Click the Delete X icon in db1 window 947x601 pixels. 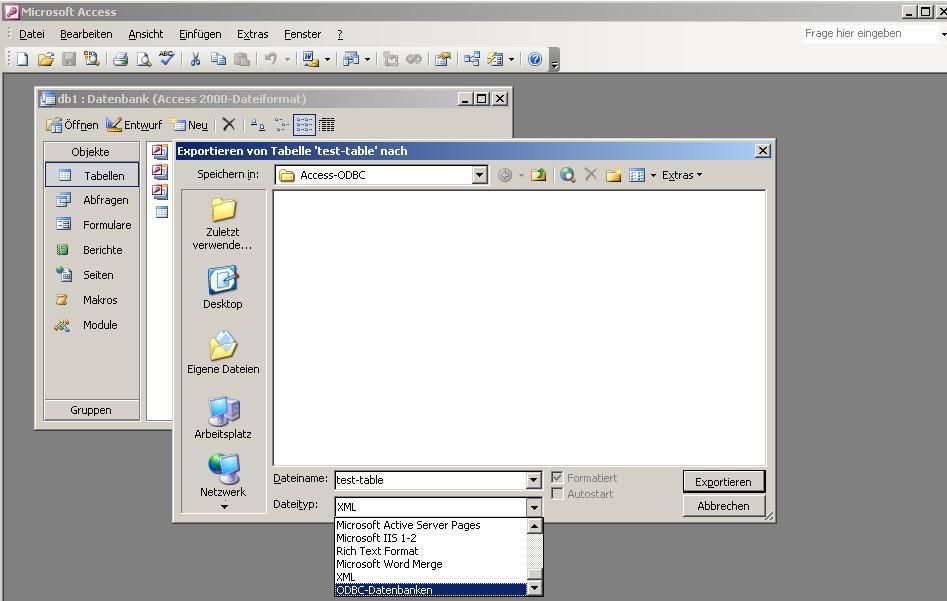[x=228, y=124]
